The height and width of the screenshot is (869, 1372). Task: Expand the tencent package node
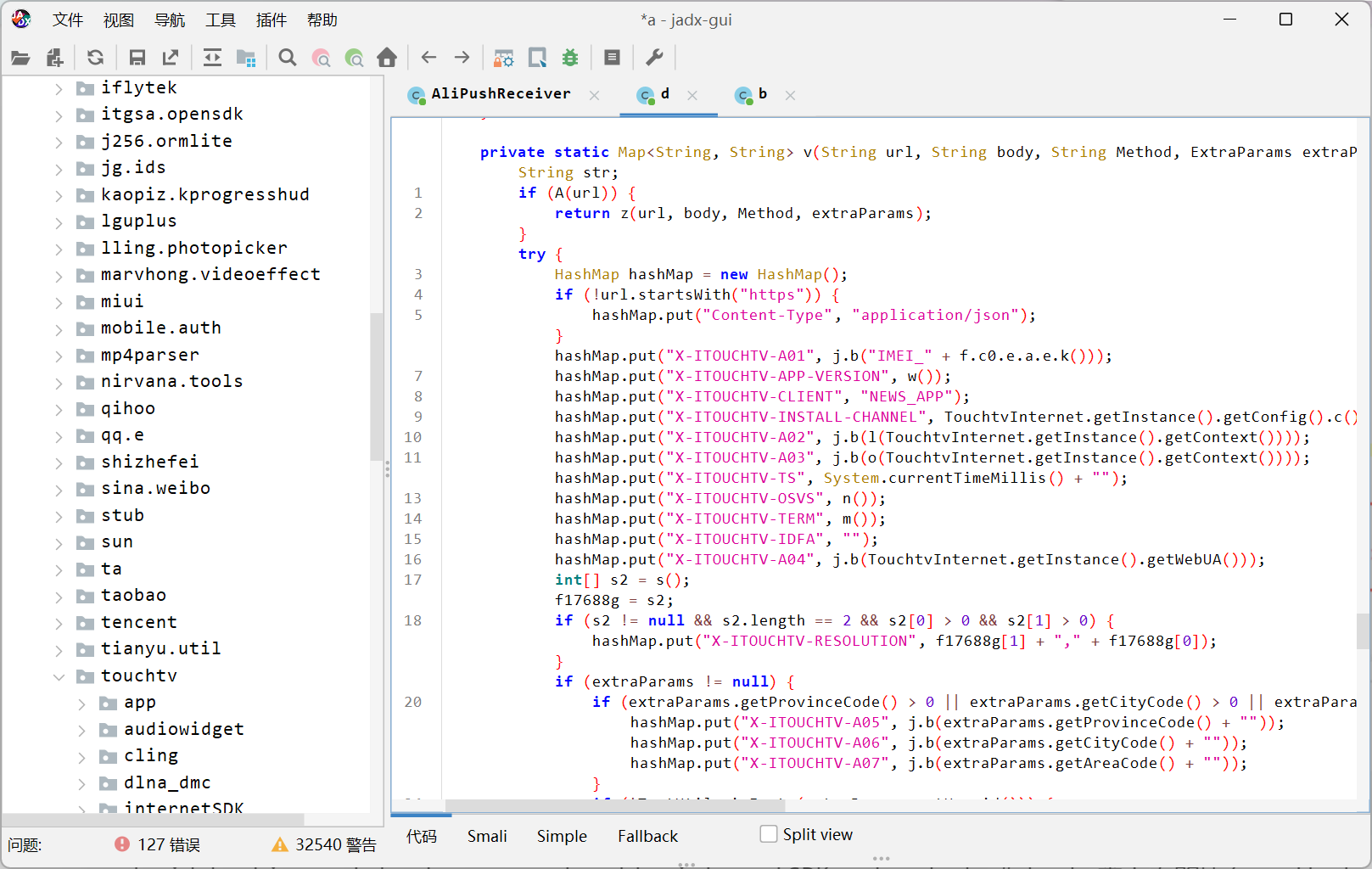point(59,623)
